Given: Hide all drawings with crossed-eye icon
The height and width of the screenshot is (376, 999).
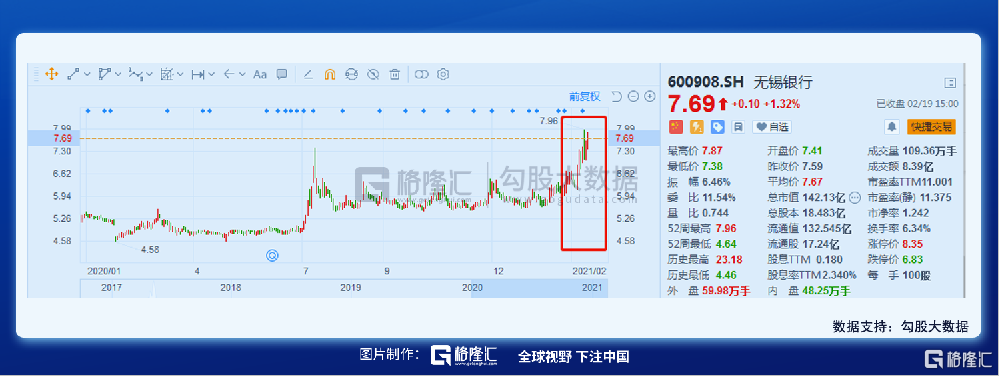Looking at the screenshot, I should 373,75.
